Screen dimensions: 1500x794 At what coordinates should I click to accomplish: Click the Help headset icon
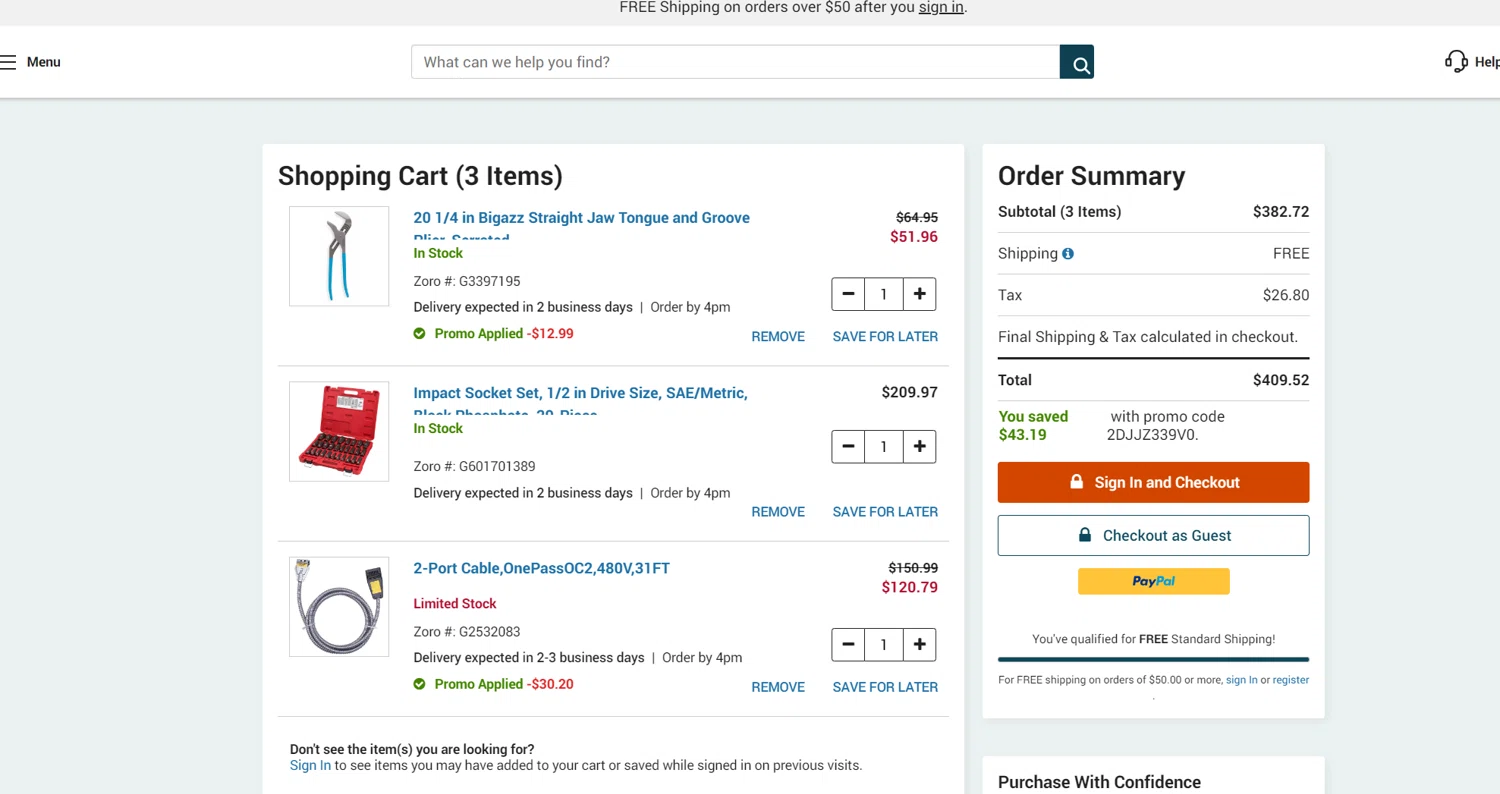pyautogui.click(x=1456, y=62)
